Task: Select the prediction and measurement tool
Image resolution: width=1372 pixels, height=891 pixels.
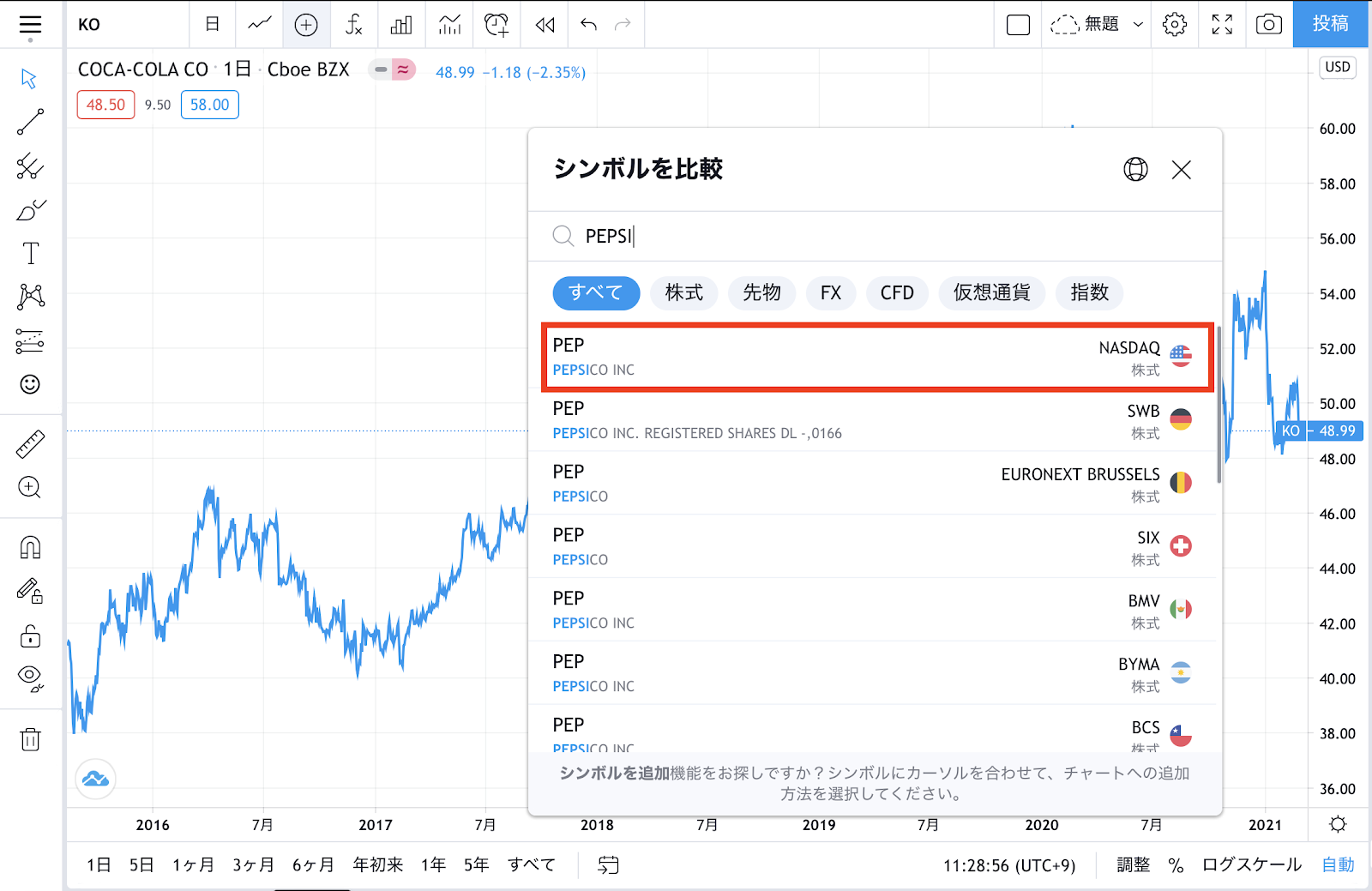Action: pyautogui.click(x=30, y=341)
